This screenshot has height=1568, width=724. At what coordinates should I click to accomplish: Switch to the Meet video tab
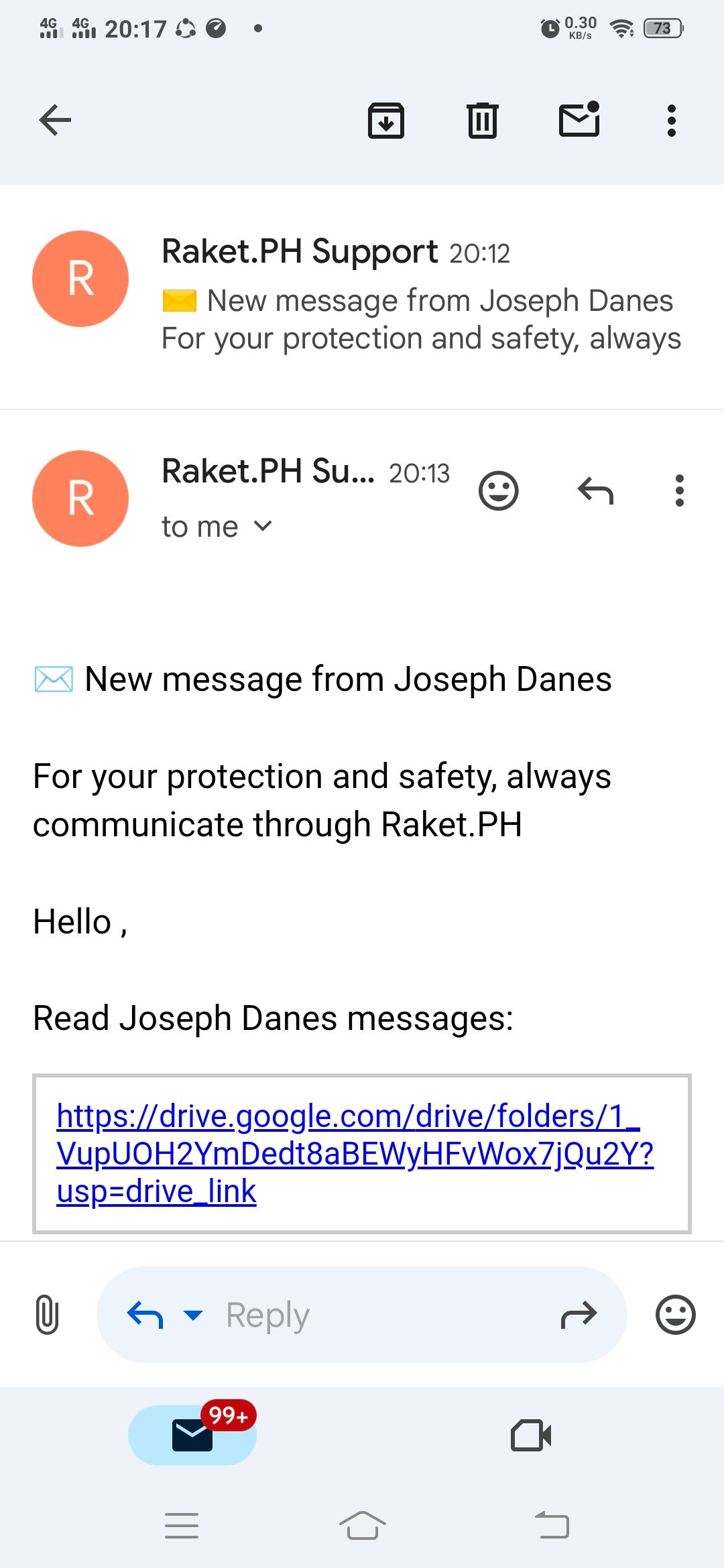click(x=531, y=1435)
